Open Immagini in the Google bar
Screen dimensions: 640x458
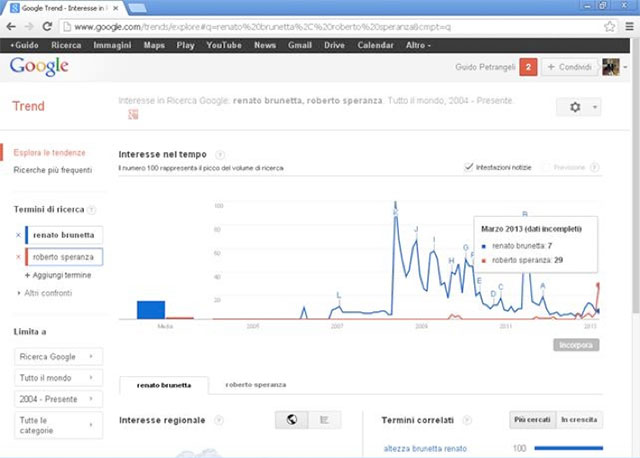[112, 45]
